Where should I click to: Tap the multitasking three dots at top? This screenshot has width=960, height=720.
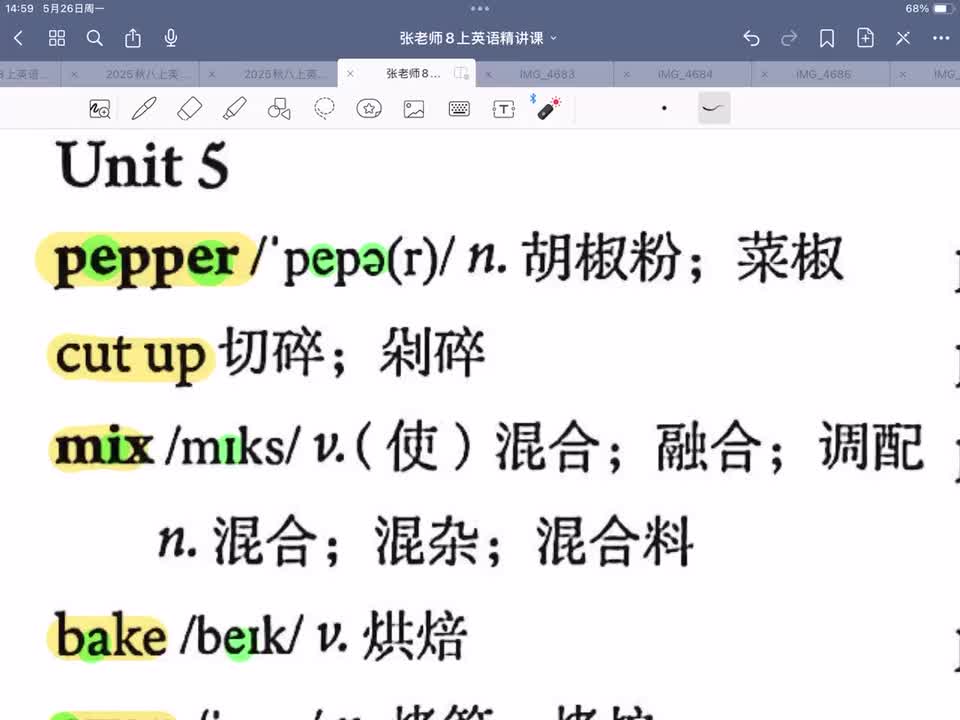(480, 9)
